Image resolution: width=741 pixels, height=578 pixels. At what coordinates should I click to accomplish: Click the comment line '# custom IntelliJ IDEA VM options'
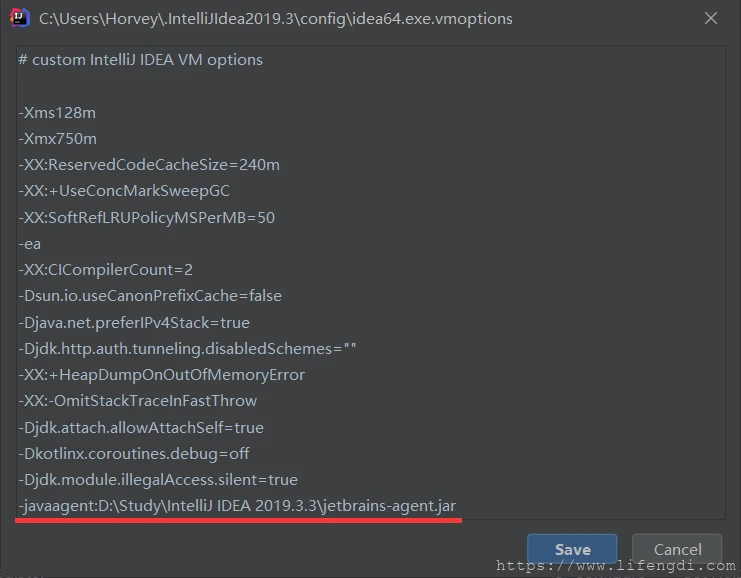coord(140,60)
